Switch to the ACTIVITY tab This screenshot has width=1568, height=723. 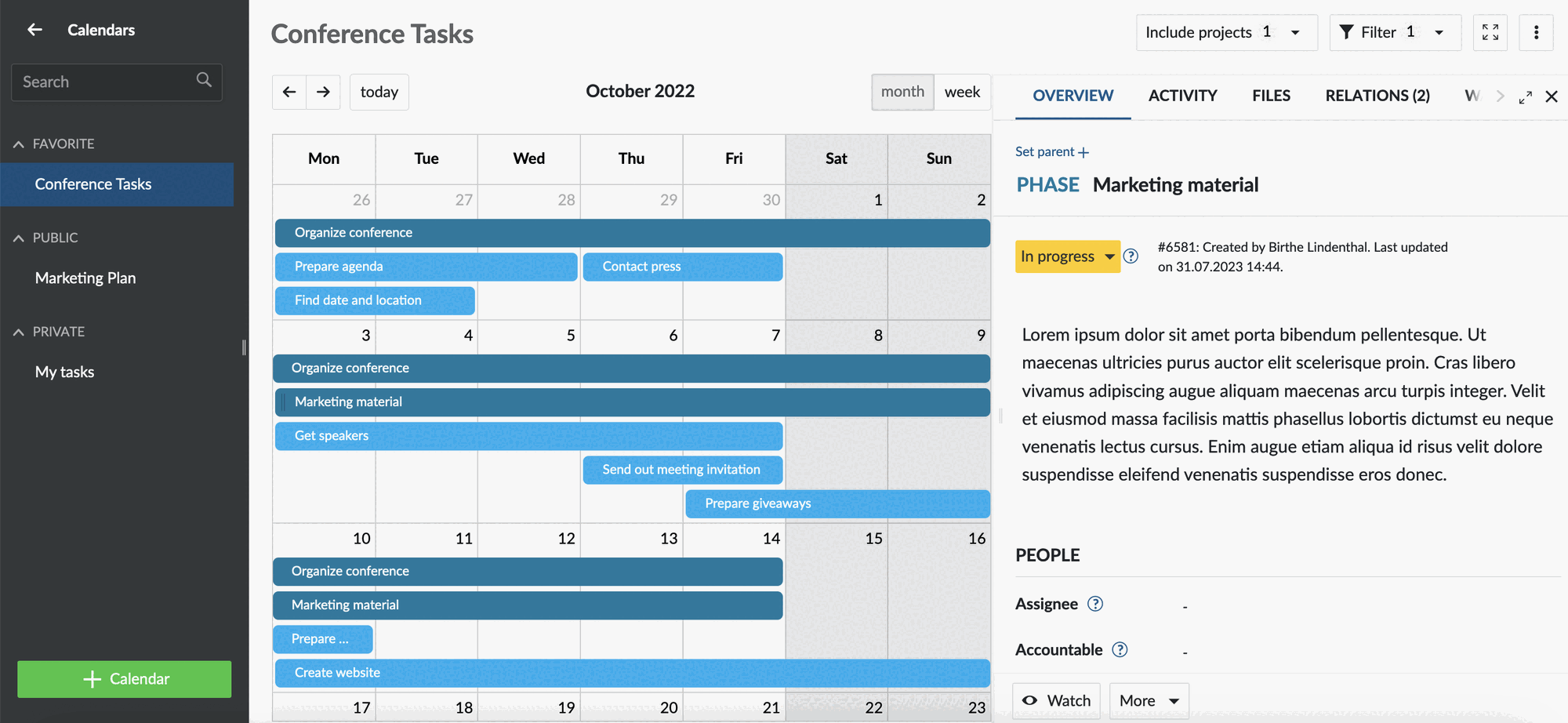(x=1182, y=96)
